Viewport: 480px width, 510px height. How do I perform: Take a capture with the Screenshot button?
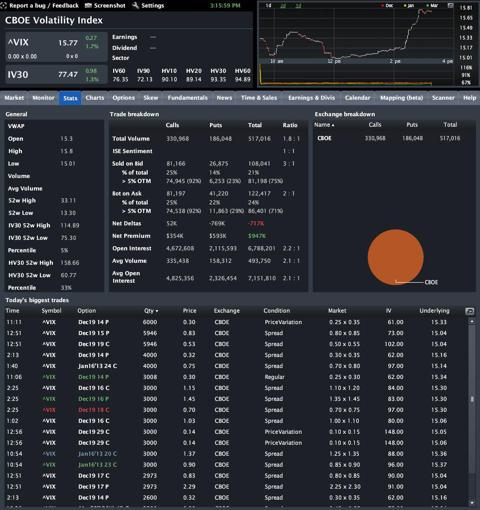105,5
